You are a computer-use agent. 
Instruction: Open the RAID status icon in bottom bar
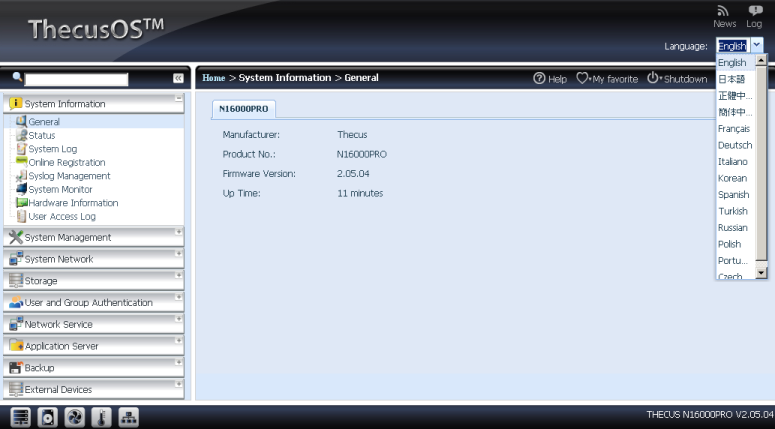pyautogui.click(x=21, y=418)
